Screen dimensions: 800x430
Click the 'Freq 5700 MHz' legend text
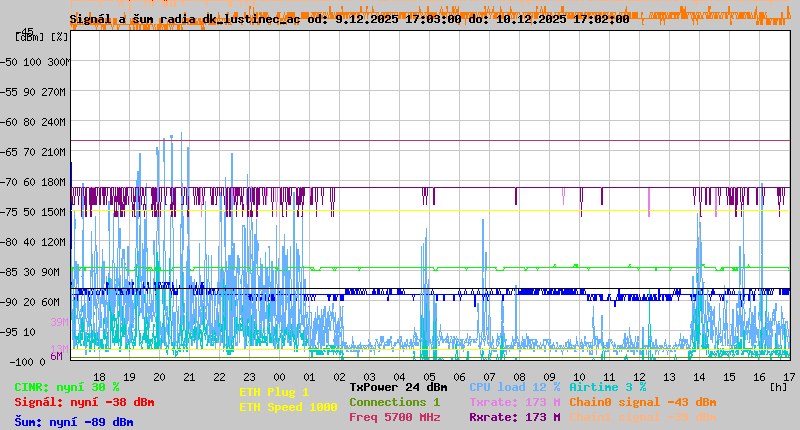click(x=395, y=417)
